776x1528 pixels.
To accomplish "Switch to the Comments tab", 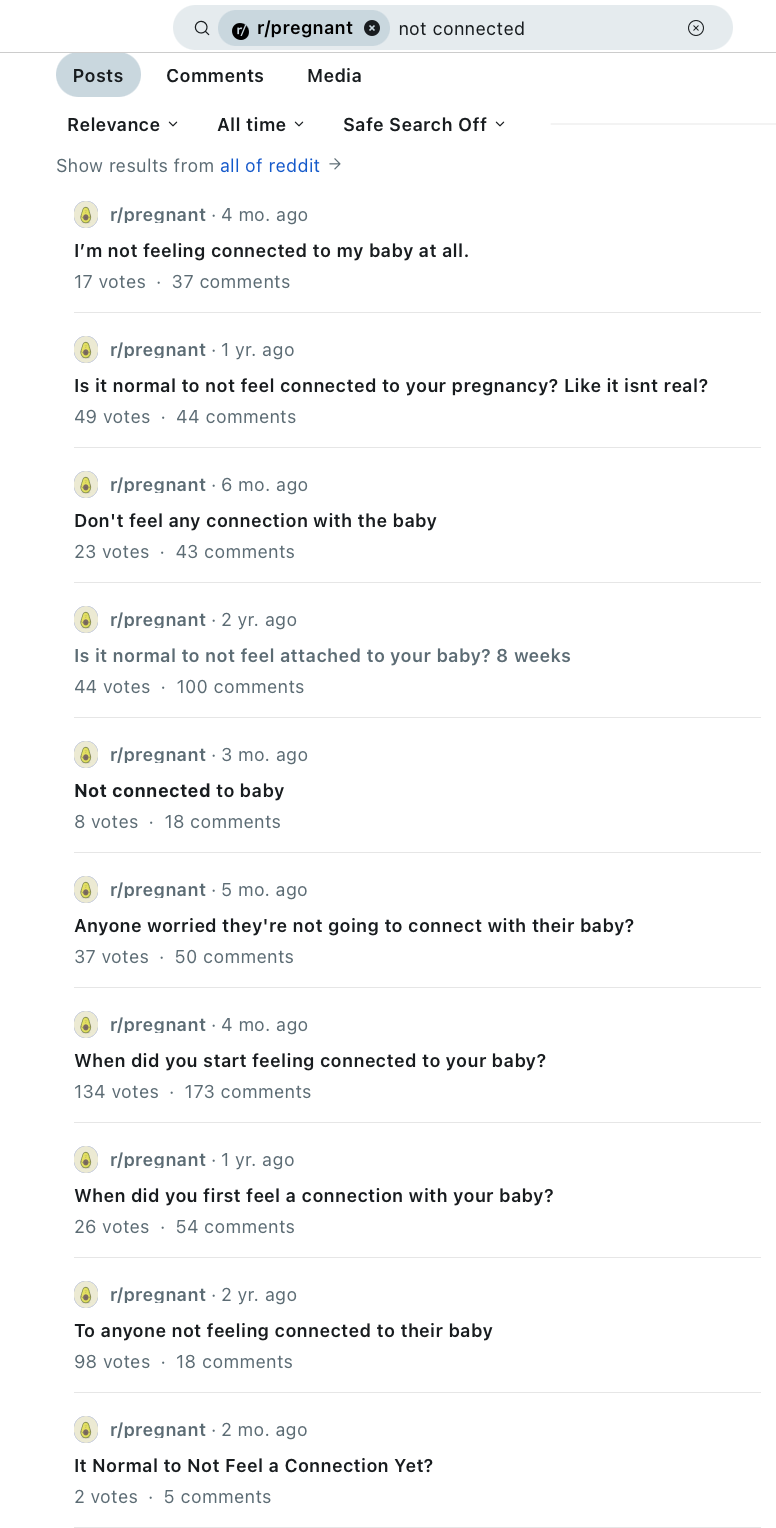I will 215,75.
